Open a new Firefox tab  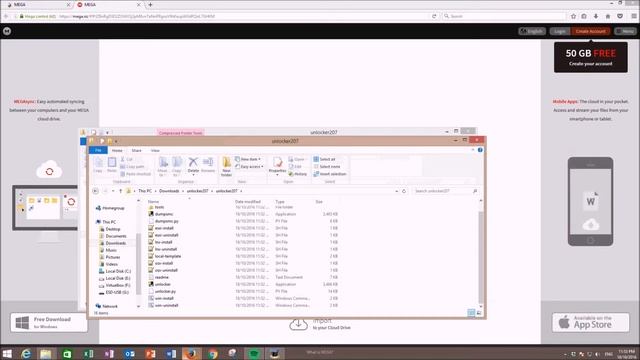click(151, 4)
